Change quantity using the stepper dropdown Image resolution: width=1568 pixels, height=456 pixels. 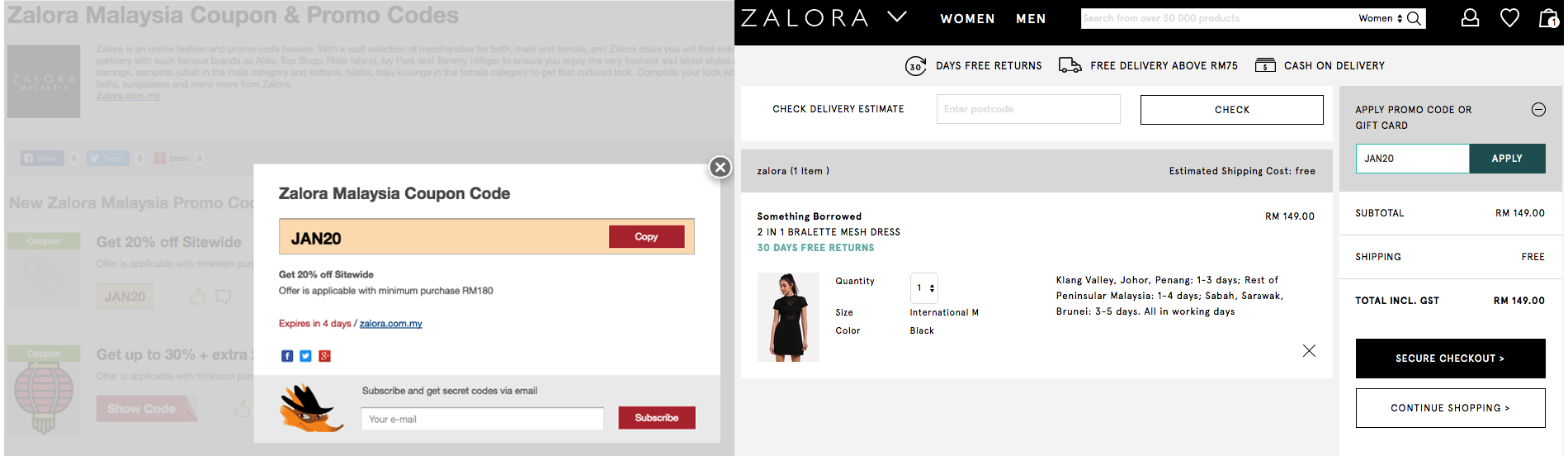[x=924, y=288]
